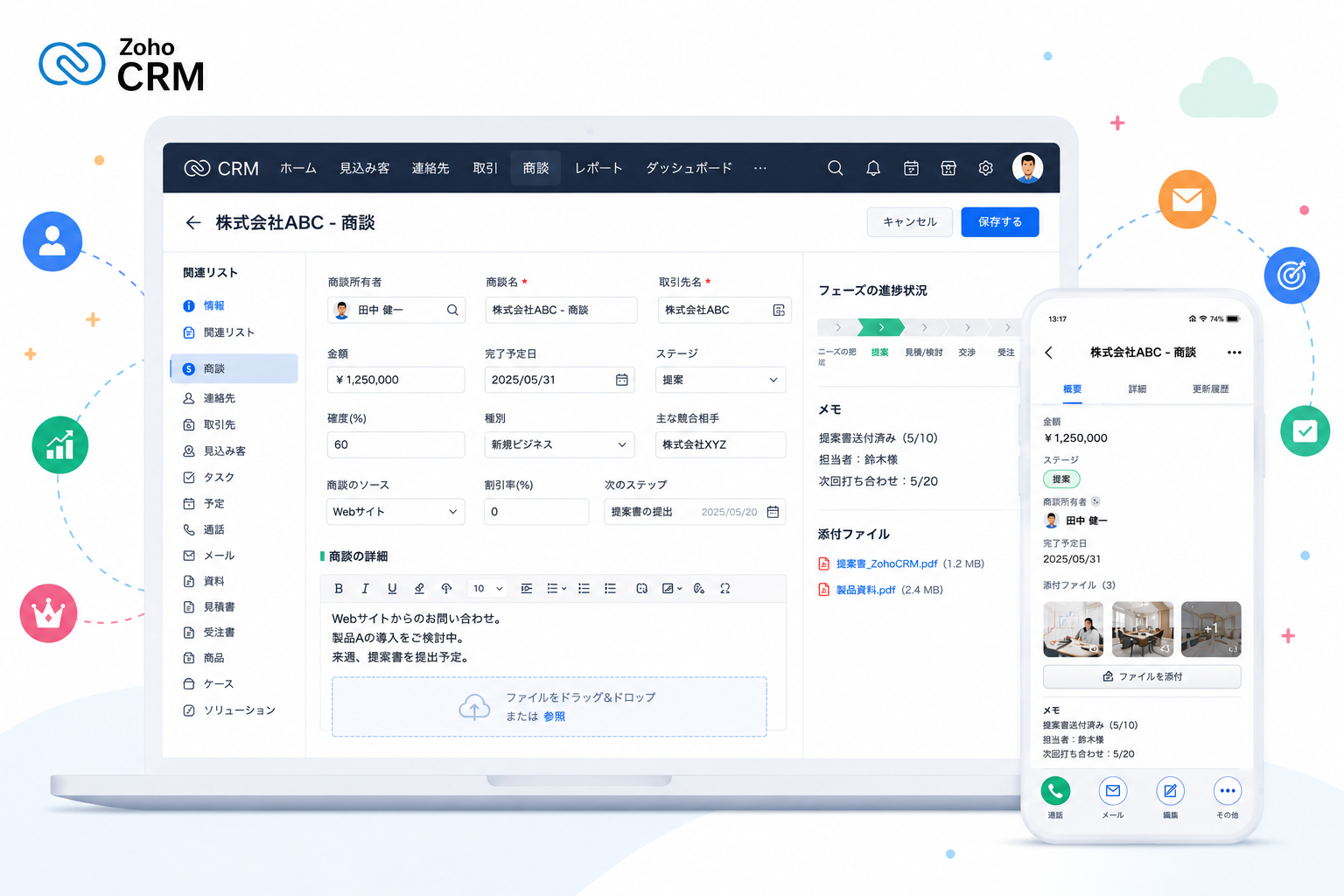Tap the その他 more icon on mobile
This screenshot has height=896, width=1344.
(x=1228, y=791)
